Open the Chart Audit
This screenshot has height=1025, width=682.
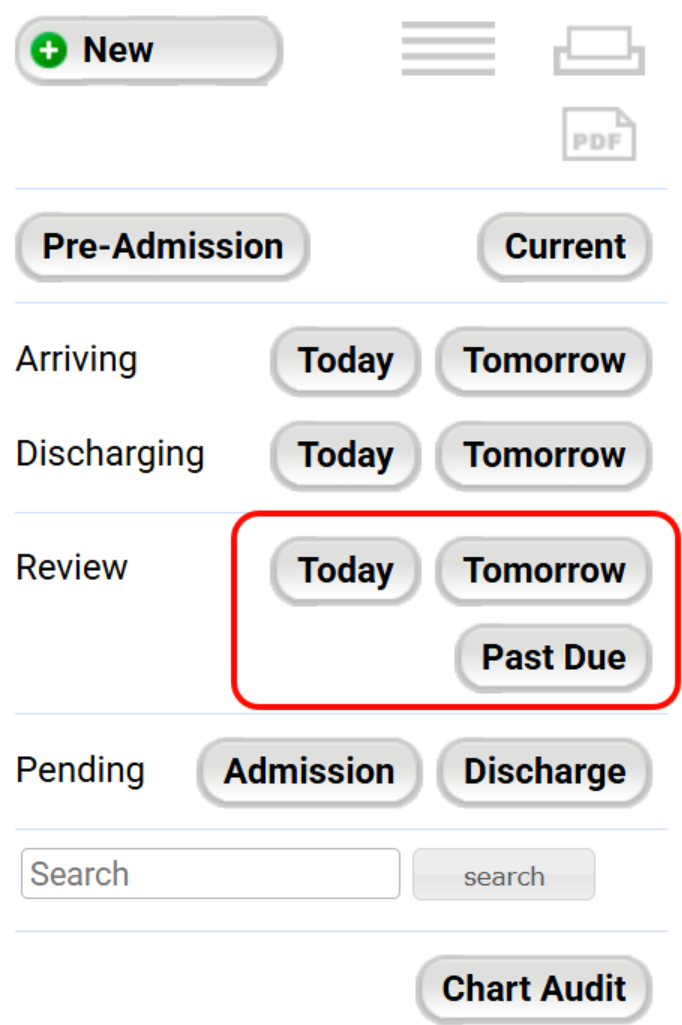(534, 989)
